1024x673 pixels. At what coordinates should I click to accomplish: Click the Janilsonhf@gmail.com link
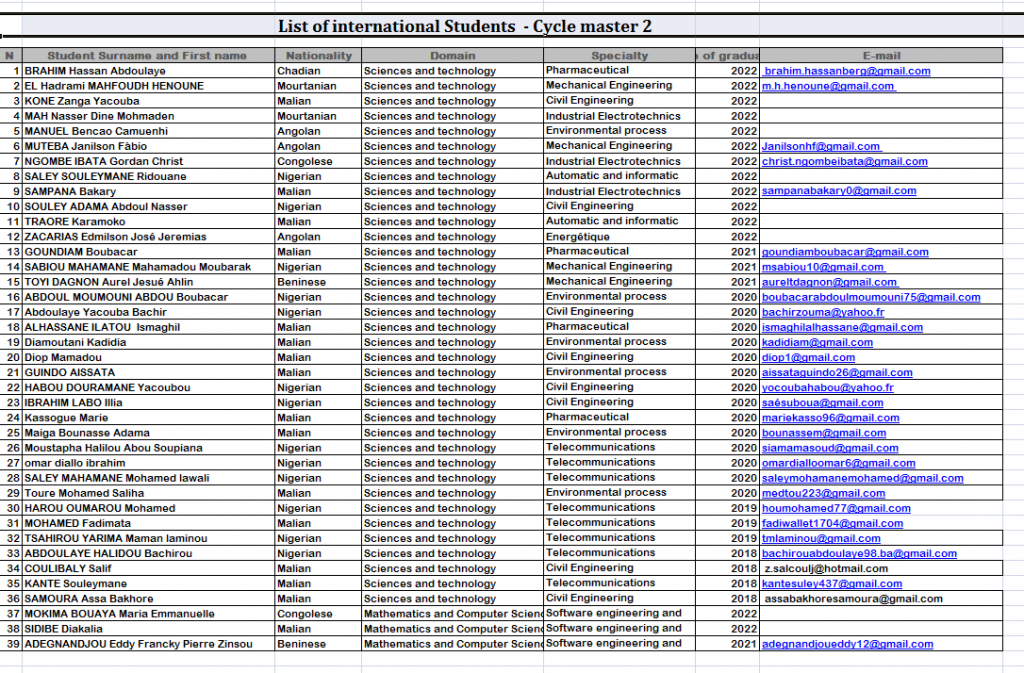[x=821, y=146]
